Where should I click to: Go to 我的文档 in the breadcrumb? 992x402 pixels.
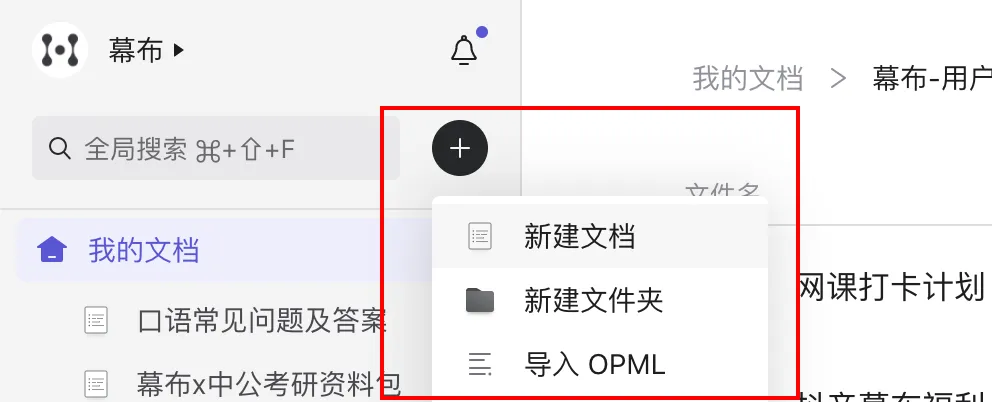[x=748, y=79]
